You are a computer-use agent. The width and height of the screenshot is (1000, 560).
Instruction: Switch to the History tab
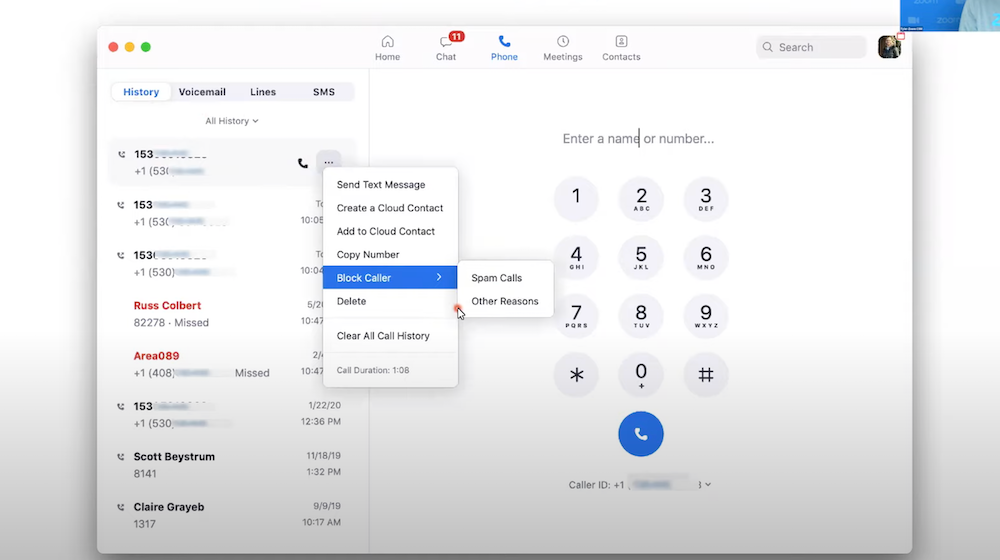click(141, 92)
